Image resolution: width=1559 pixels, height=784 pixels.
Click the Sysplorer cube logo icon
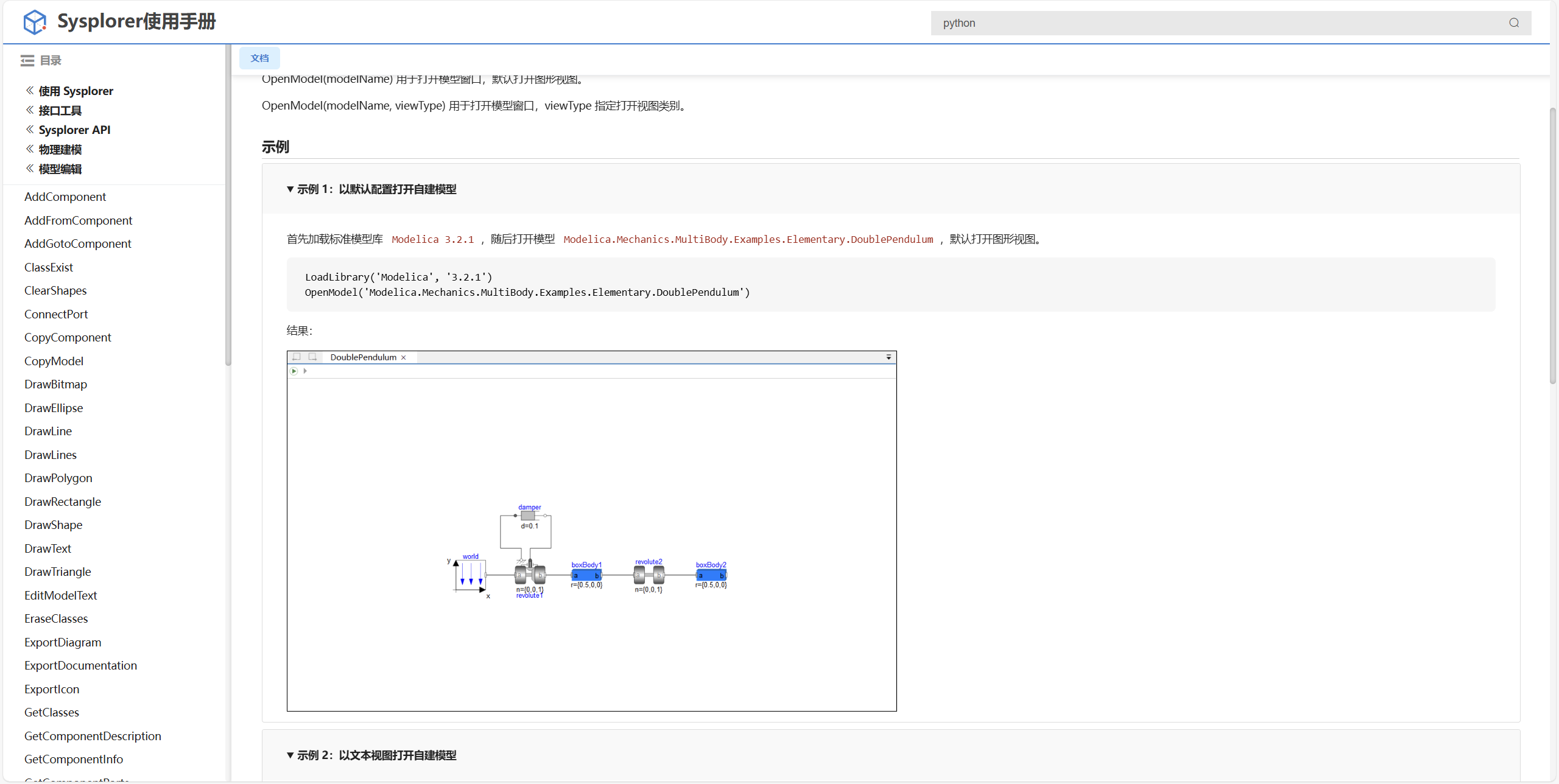[x=35, y=23]
